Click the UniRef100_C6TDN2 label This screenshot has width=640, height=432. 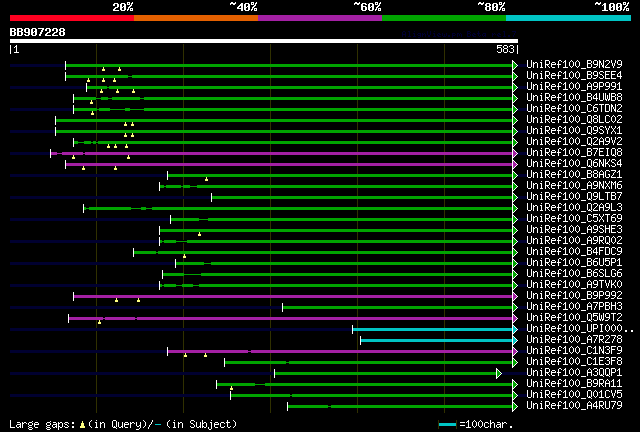[x=574, y=109]
